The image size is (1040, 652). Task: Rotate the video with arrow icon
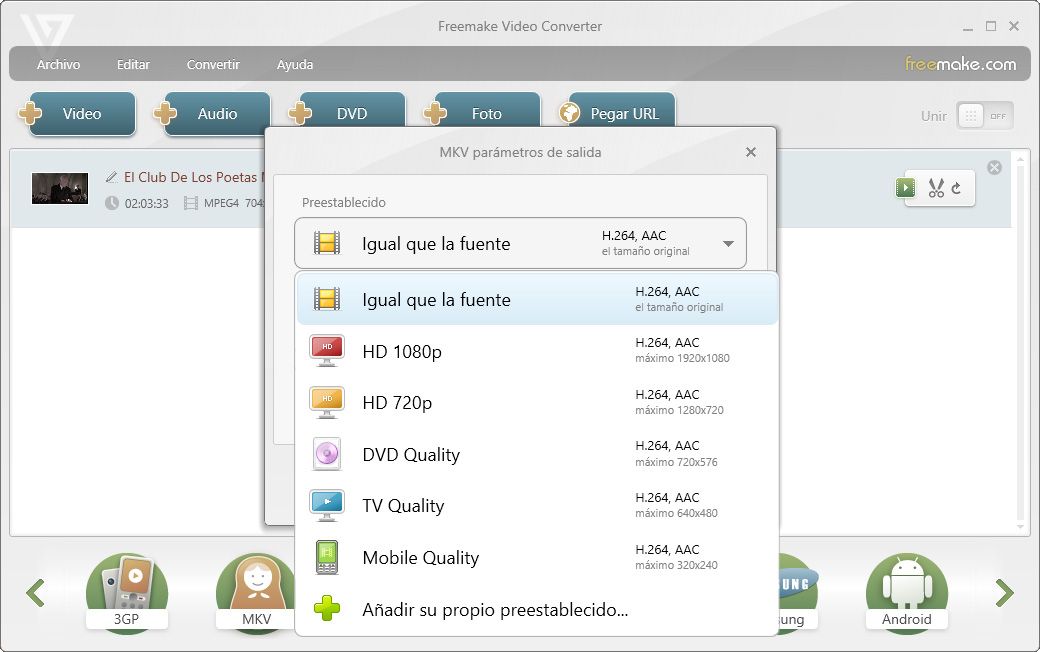[957, 187]
